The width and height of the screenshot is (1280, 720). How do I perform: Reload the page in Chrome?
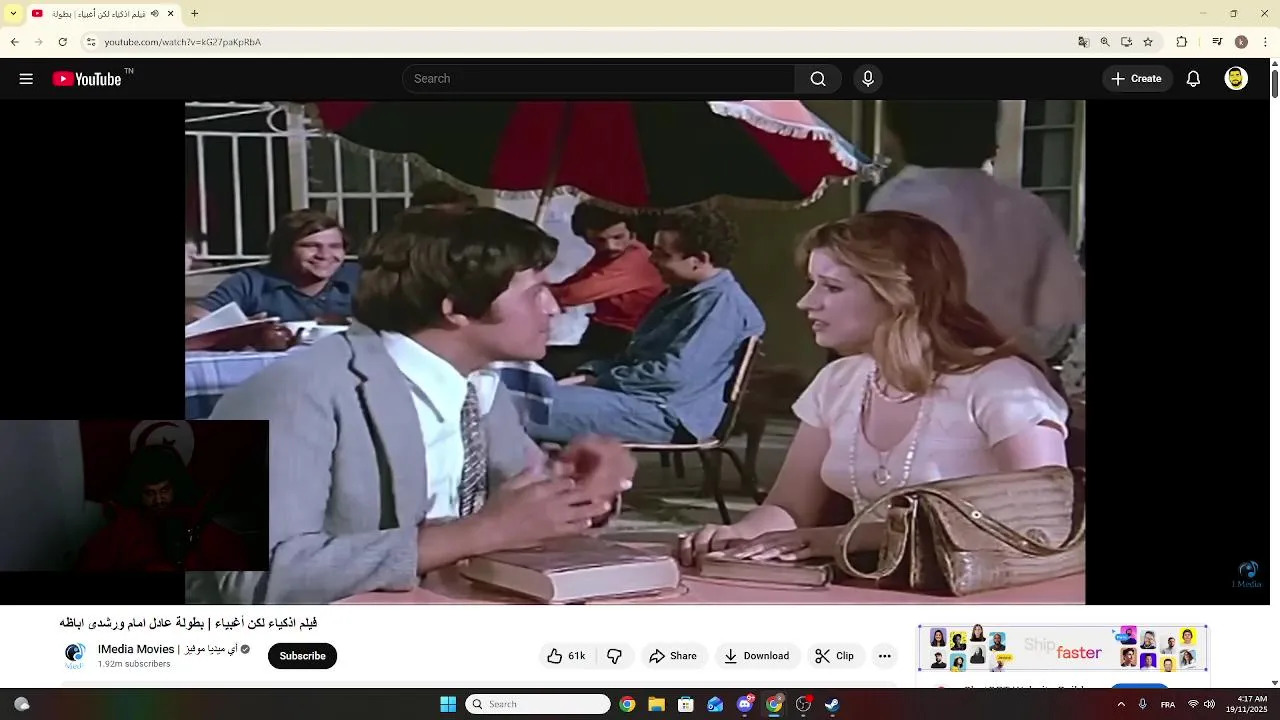pyautogui.click(x=62, y=42)
